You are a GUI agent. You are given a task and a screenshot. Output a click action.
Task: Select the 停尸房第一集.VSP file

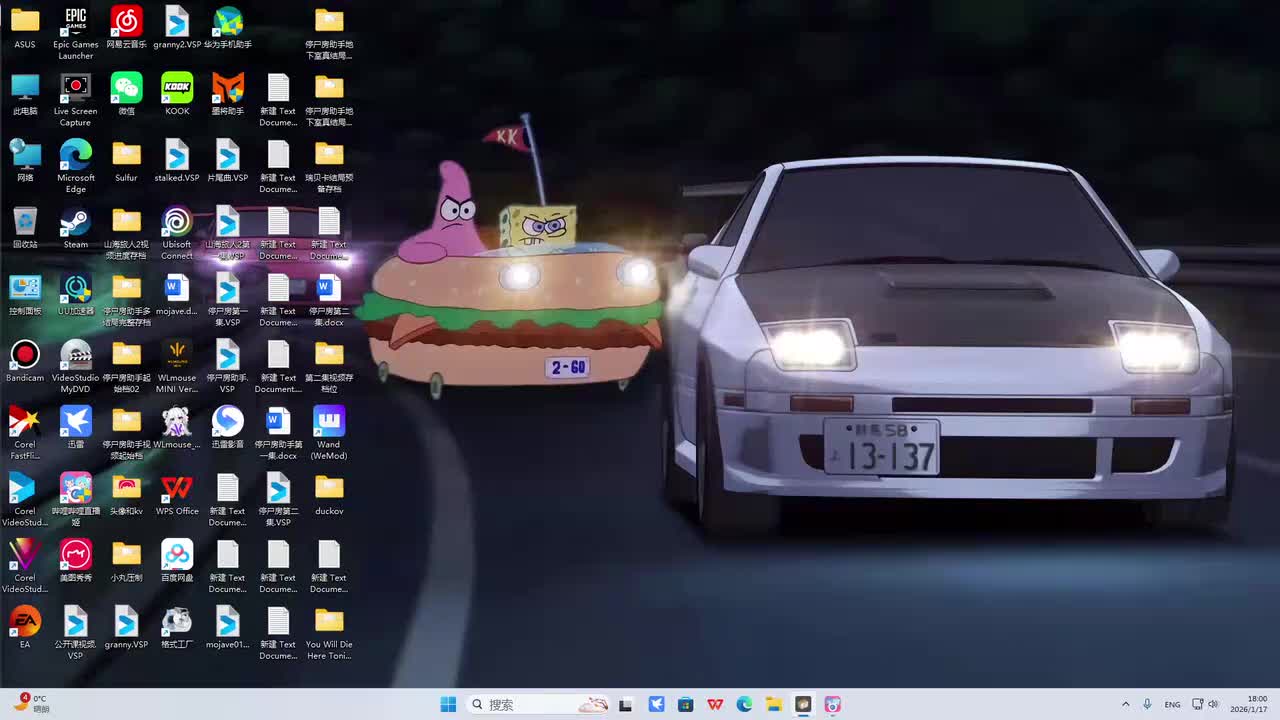tap(228, 300)
